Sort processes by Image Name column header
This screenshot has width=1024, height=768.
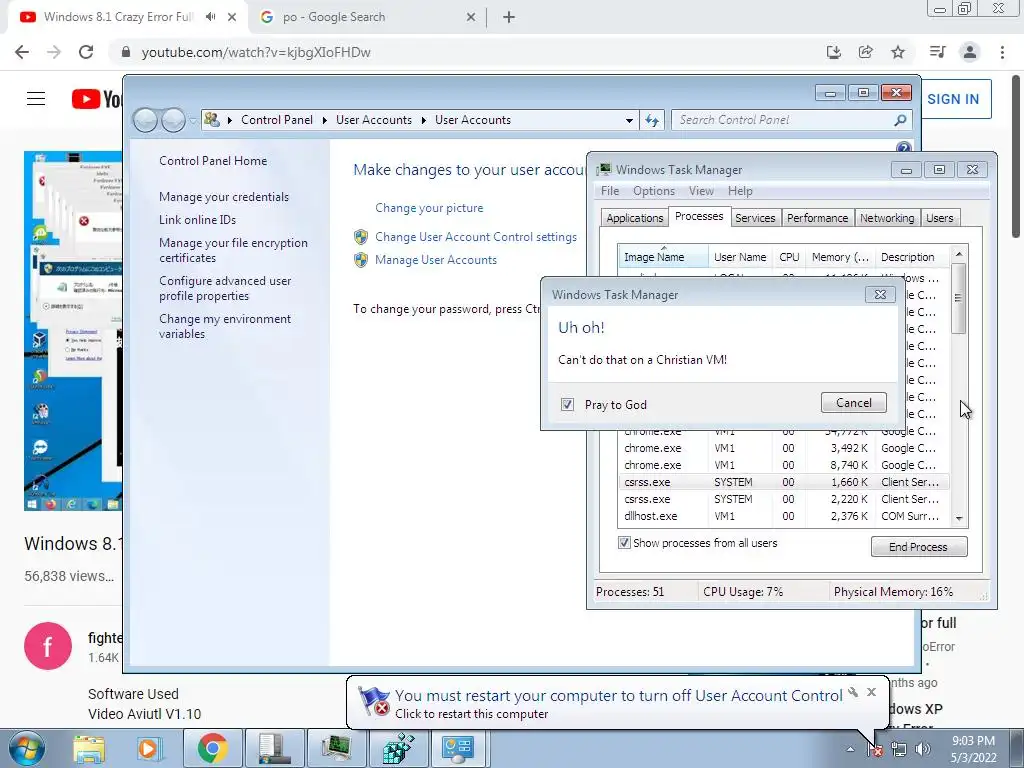663,257
